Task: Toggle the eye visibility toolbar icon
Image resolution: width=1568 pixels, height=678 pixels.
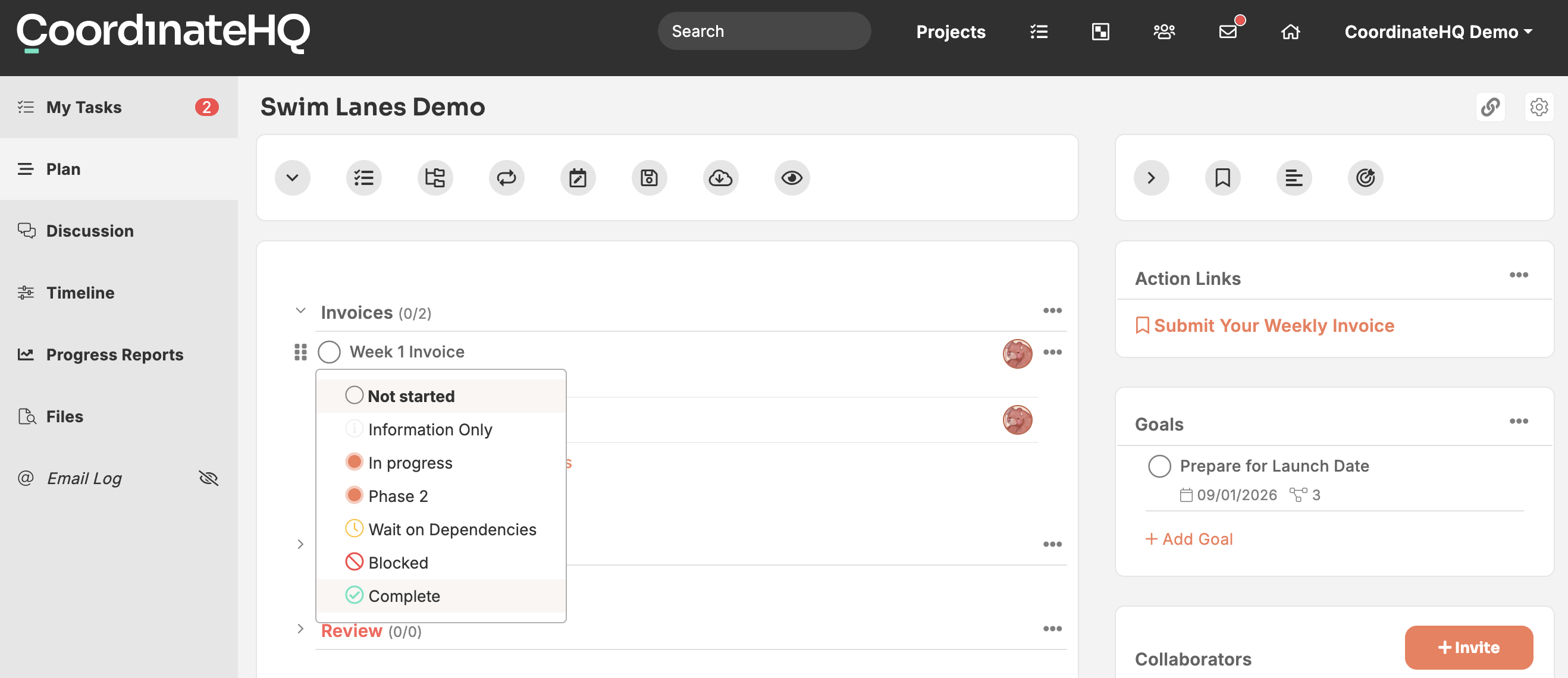Action: (792, 178)
